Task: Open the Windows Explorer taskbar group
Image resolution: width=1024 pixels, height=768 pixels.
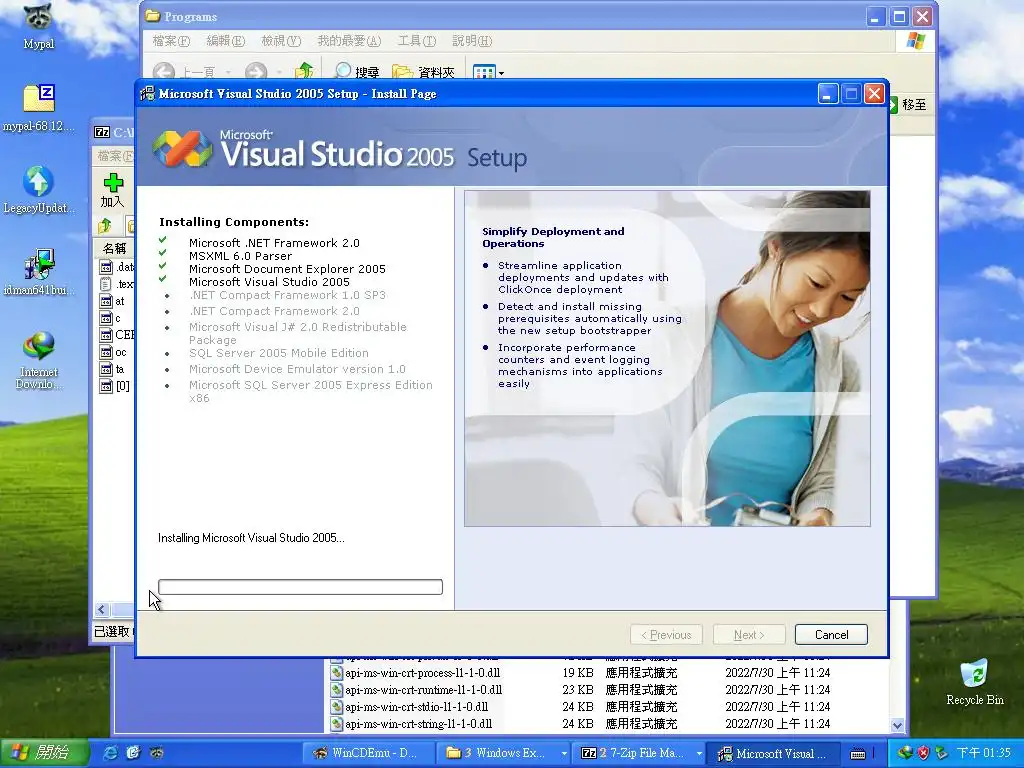Action: [503, 753]
